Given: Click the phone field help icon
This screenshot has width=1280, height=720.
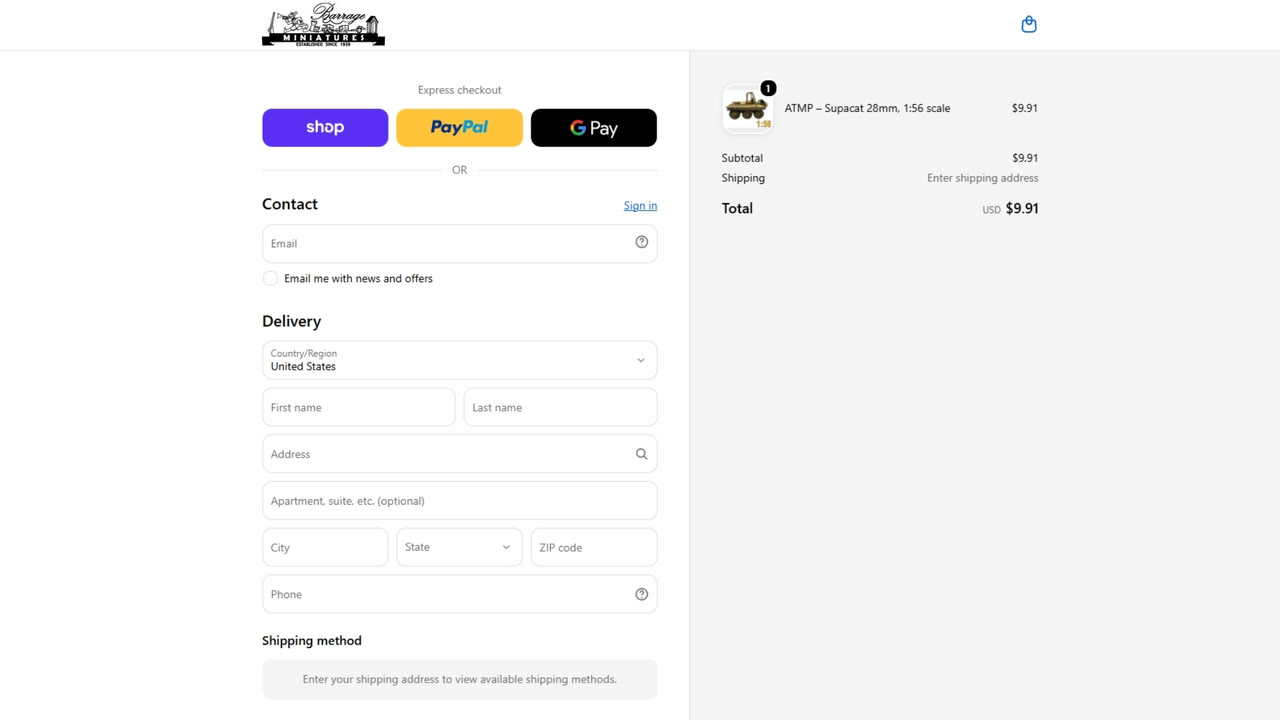Looking at the screenshot, I should point(642,594).
